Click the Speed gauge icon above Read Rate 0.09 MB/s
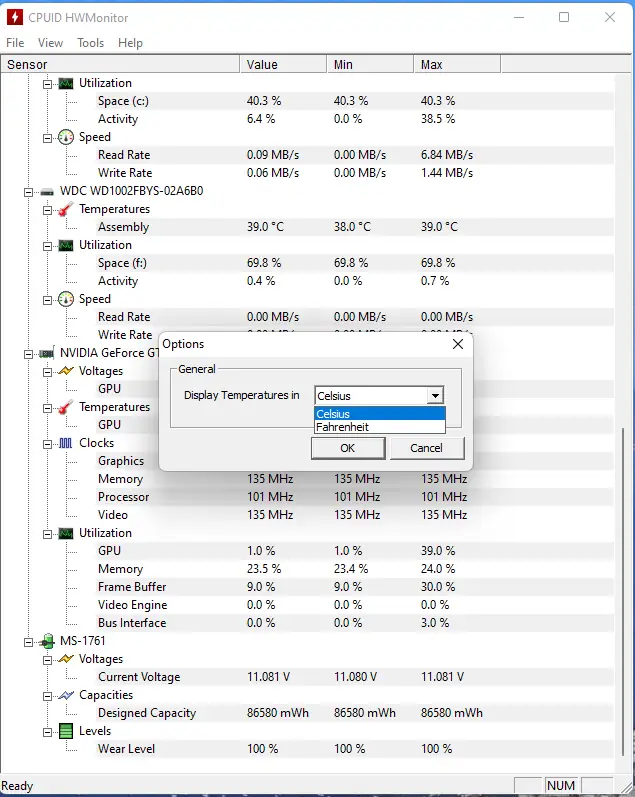 click(x=66, y=137)
